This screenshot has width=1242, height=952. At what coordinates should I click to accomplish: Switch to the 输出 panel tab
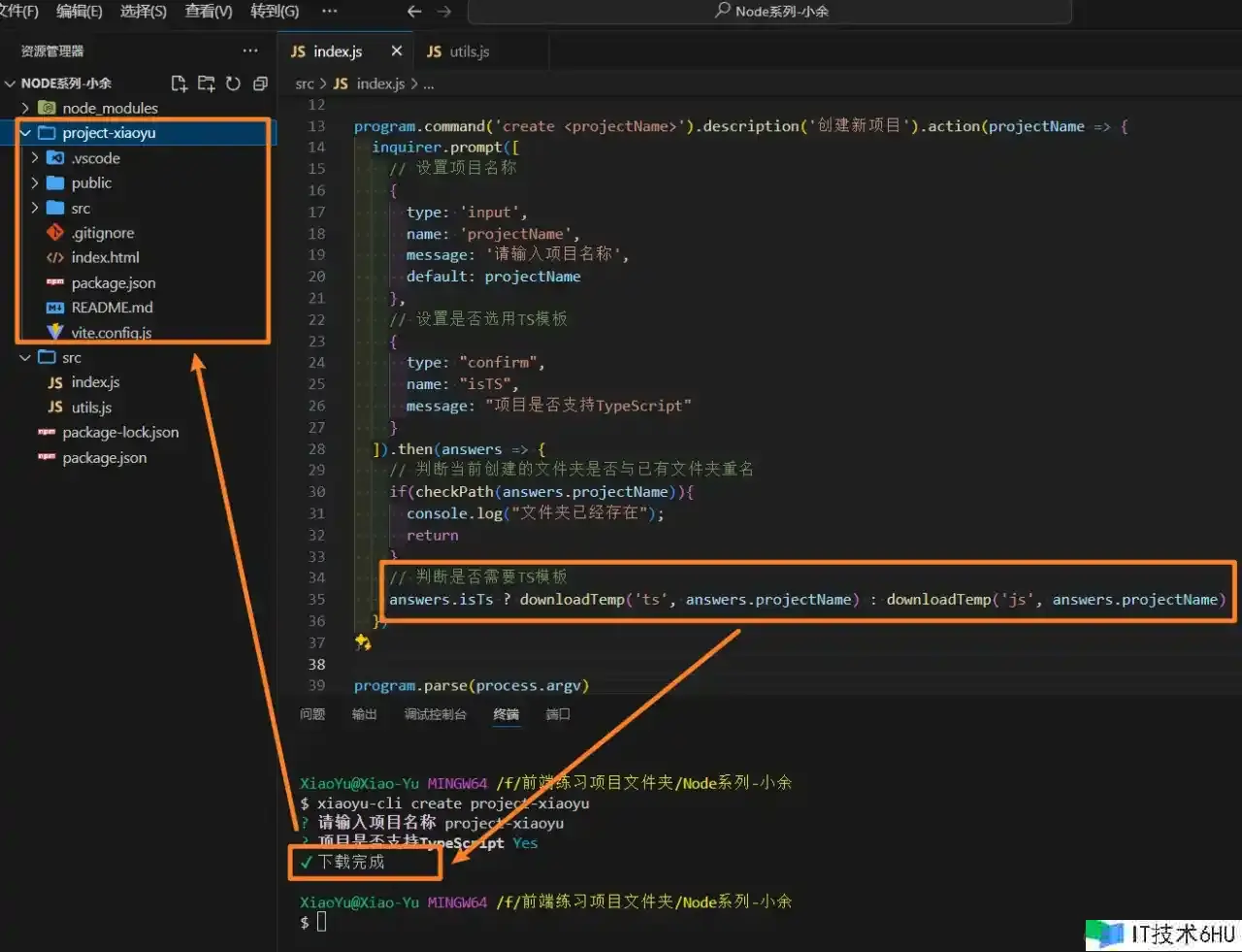[364, 714]
